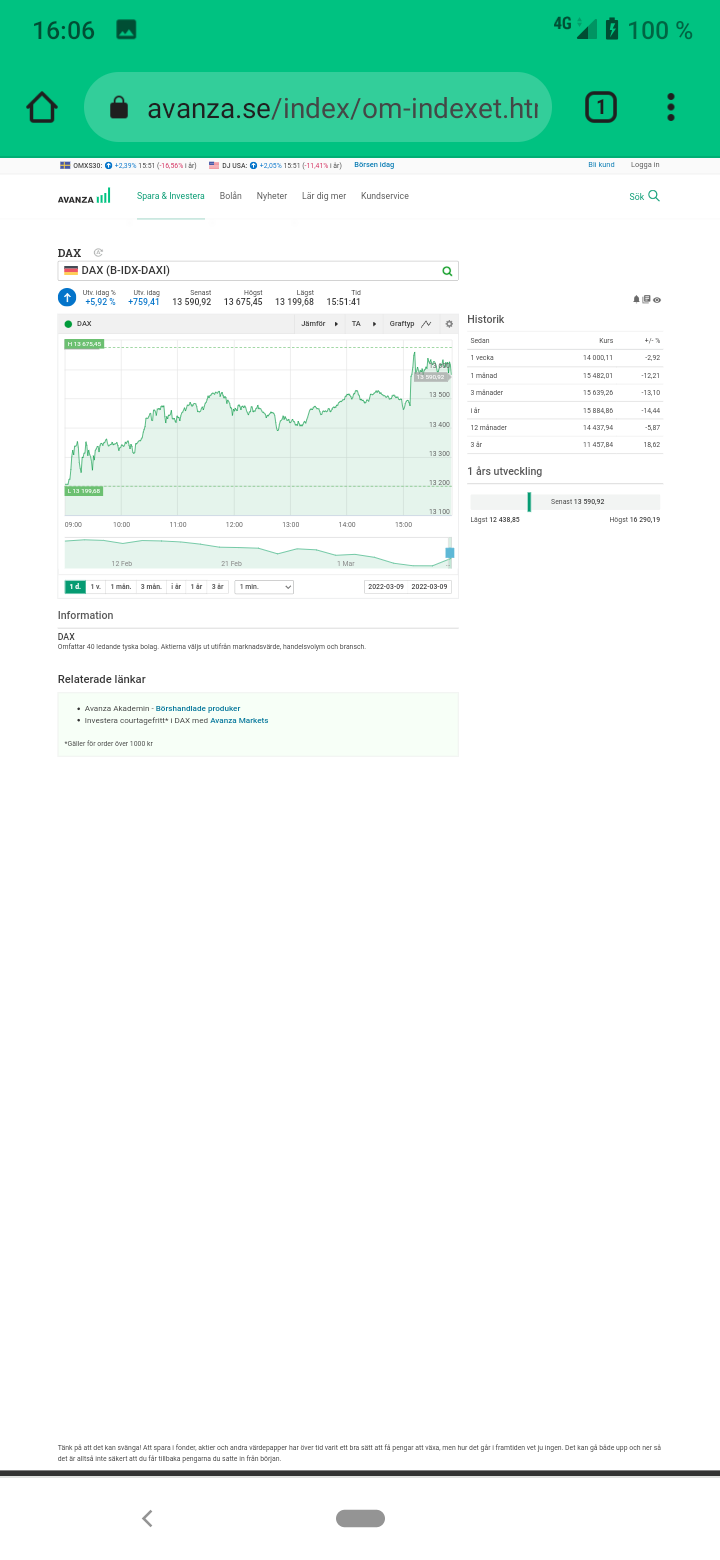Select the 3 år time range

point(217,587)
